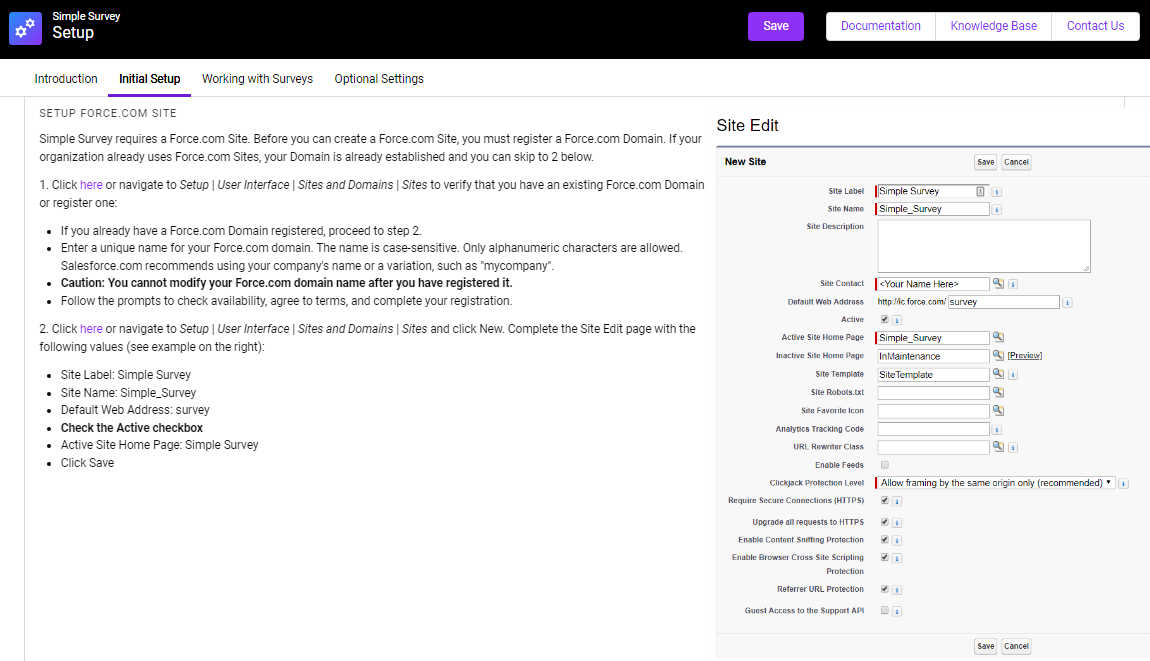Click Save button at bottom of Site Edit

[986, 646]
